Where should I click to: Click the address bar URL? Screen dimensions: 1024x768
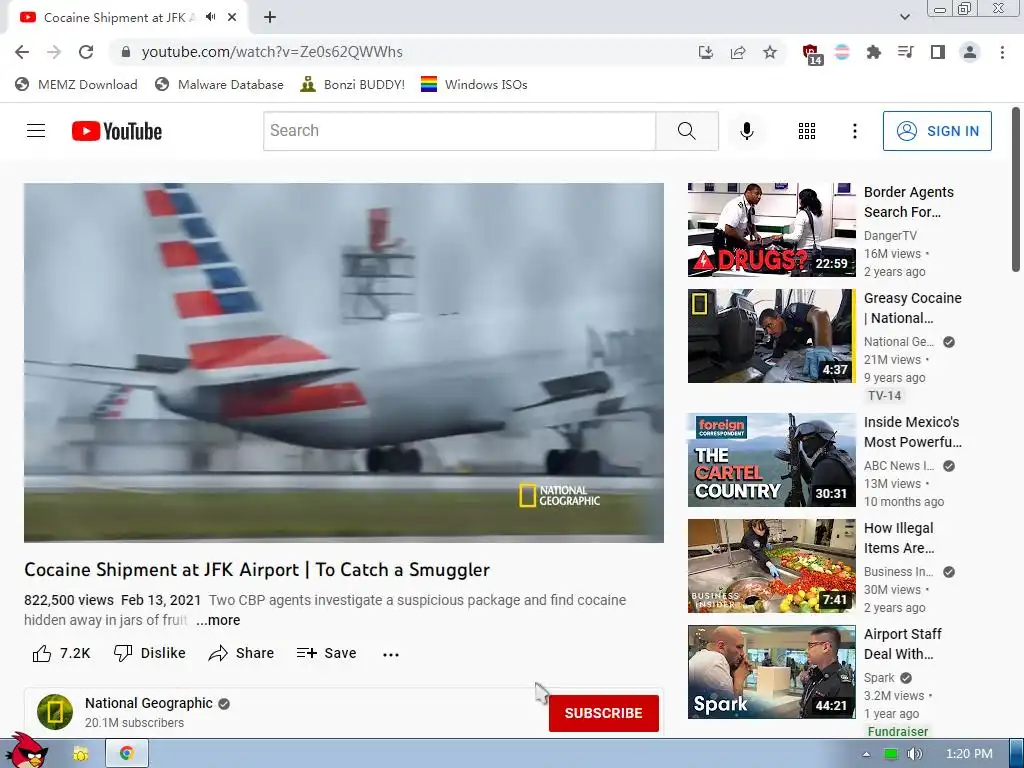272,52
